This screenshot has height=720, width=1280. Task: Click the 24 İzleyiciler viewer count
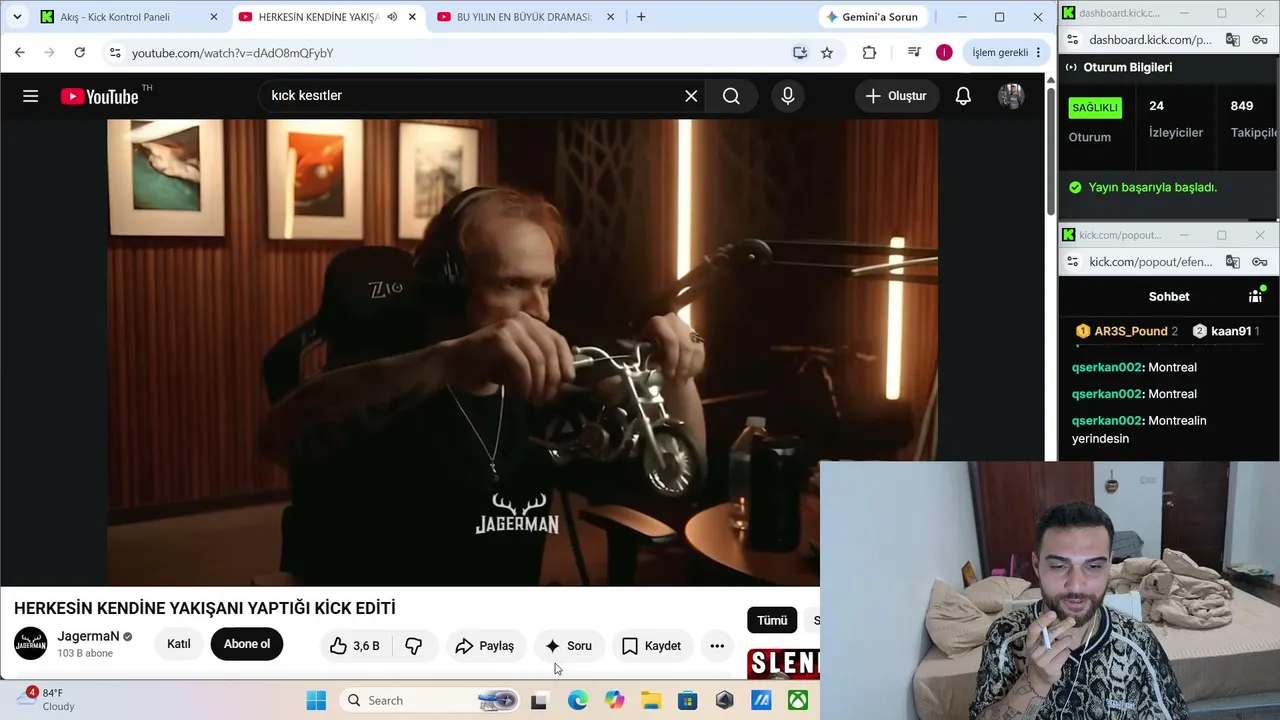pos(1176,119)
